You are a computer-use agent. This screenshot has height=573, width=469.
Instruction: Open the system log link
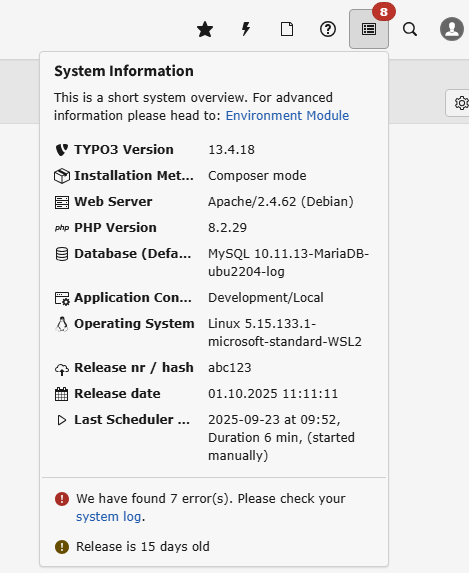coord(109,517)
